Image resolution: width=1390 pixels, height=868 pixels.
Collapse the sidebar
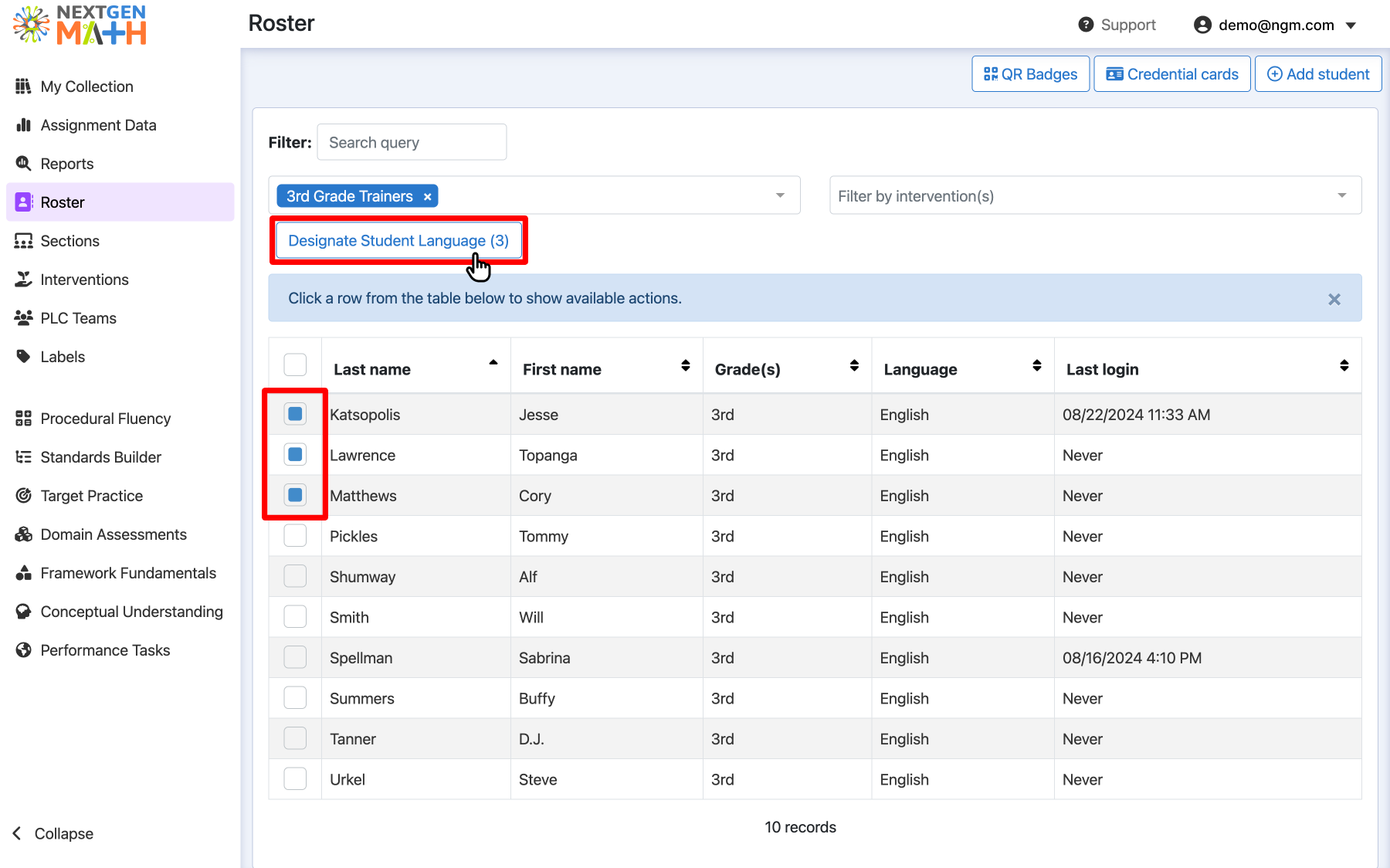tap(53, 833)
